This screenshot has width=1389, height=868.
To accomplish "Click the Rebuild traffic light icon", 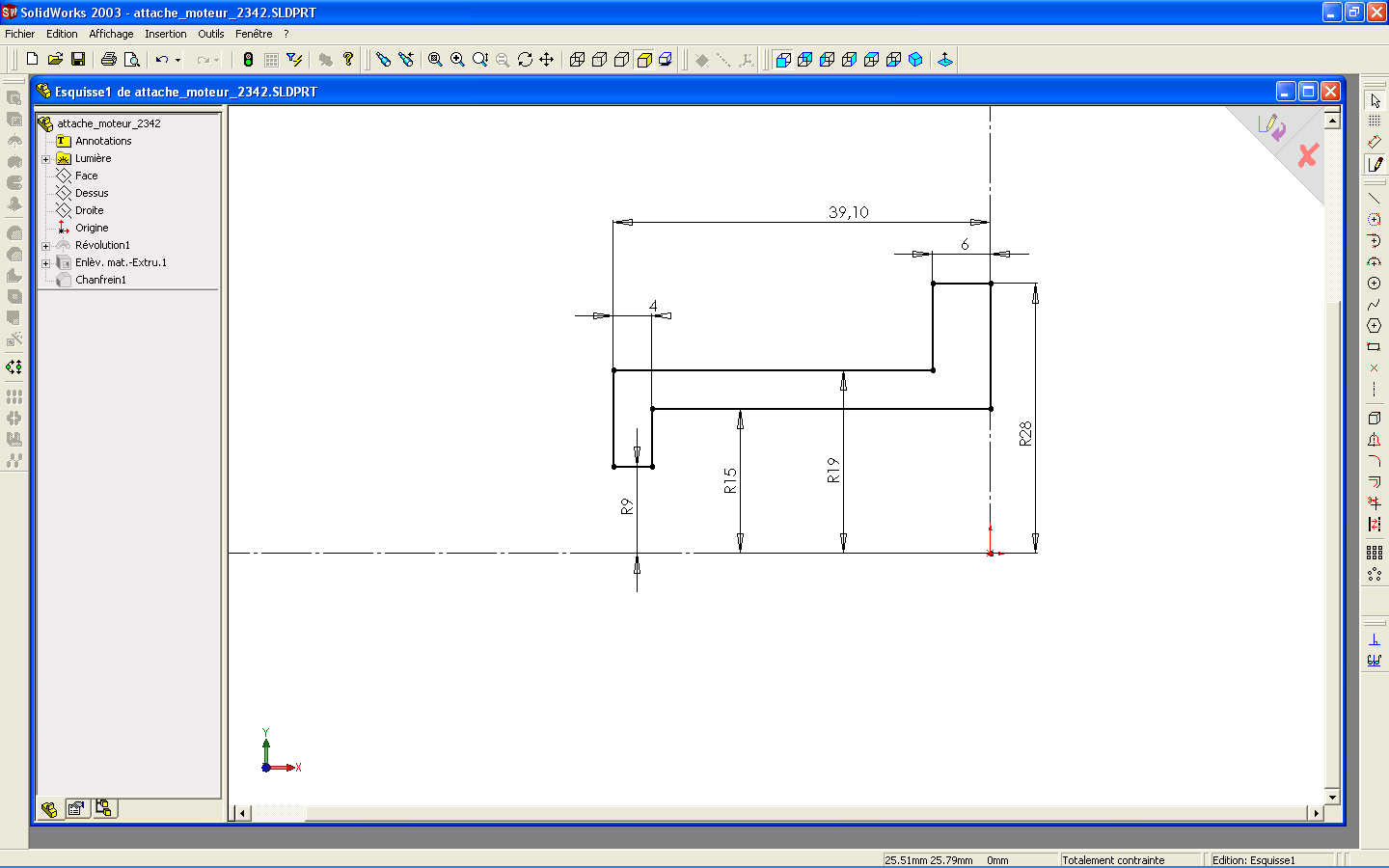I will click(x=248, y=60).
